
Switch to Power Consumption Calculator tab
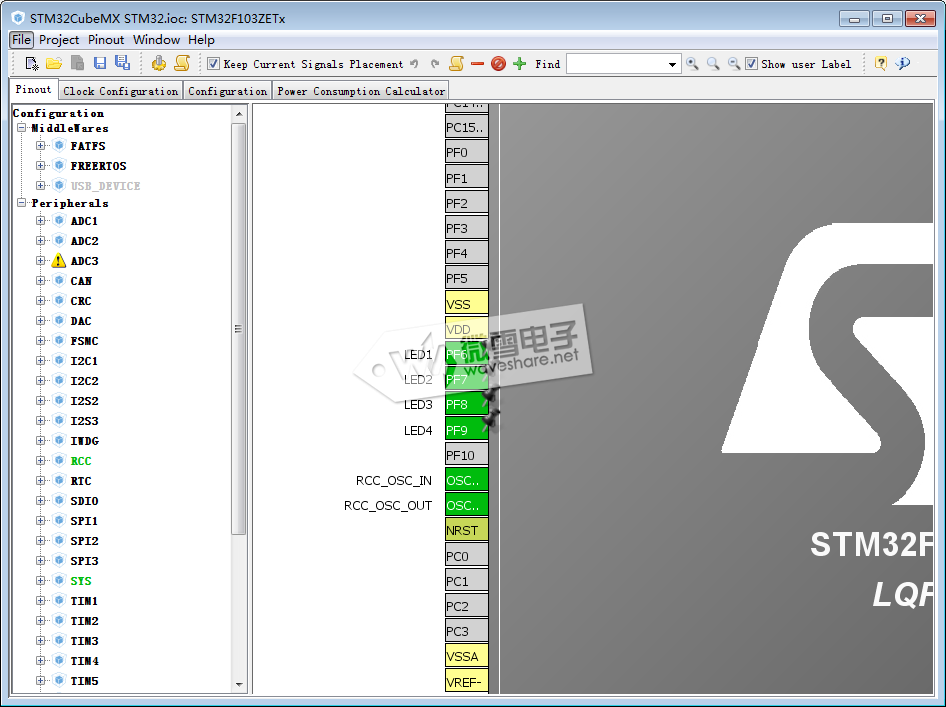click(x=361, y=91)
